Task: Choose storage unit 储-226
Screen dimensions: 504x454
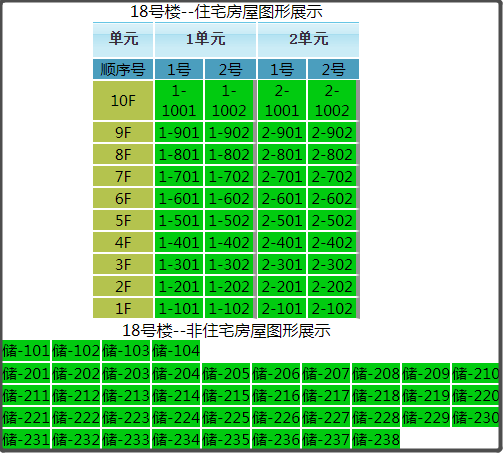Action: point(276,417)
